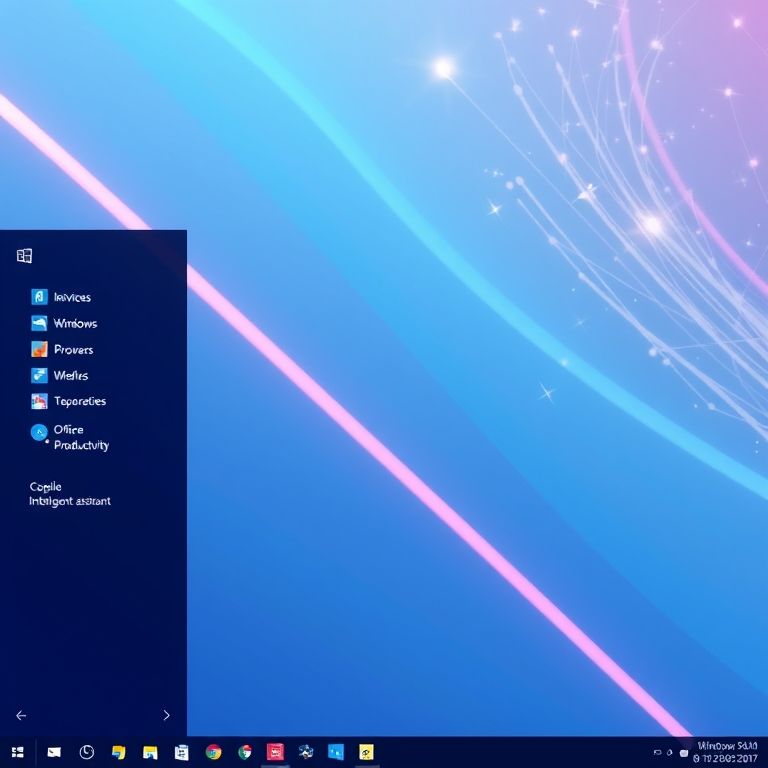Viewport: 768px width, 768px height.
Task: Open the red app icon in the taskbar
Action: coord(275,752)
